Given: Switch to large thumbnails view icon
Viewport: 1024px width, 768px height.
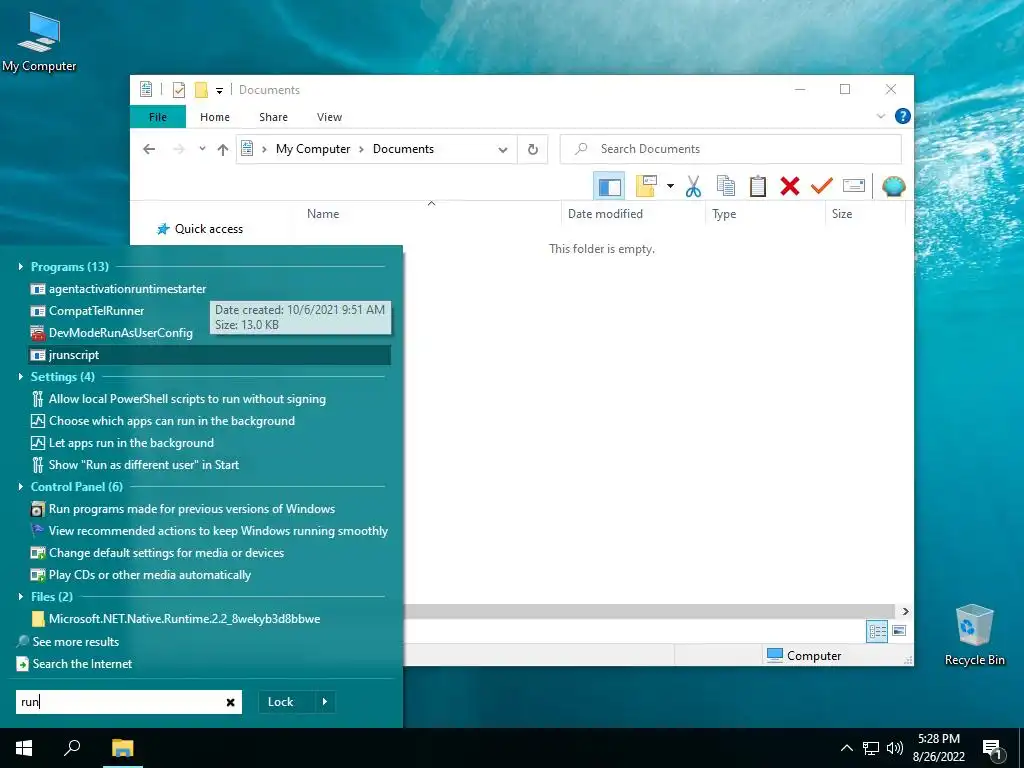Looking at the screenshot, I should click(x=899, y=631).
